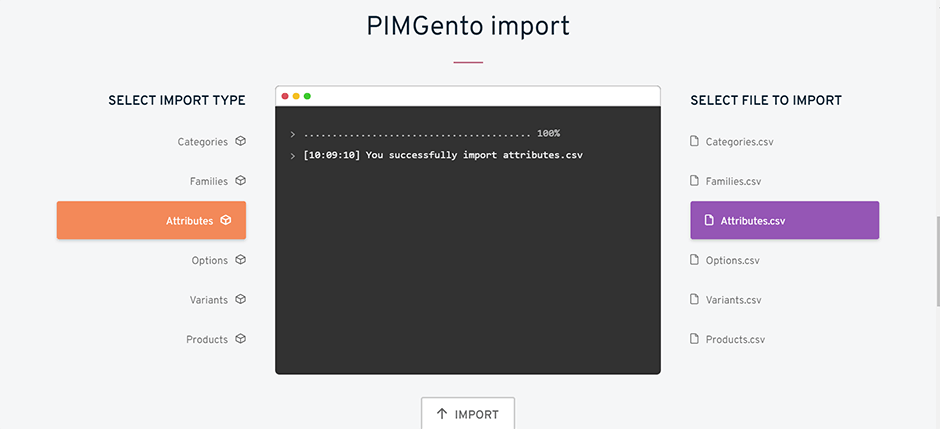Click the cube icon beside Categories
This screenshot has height=429, width=940.
point(240,141)
